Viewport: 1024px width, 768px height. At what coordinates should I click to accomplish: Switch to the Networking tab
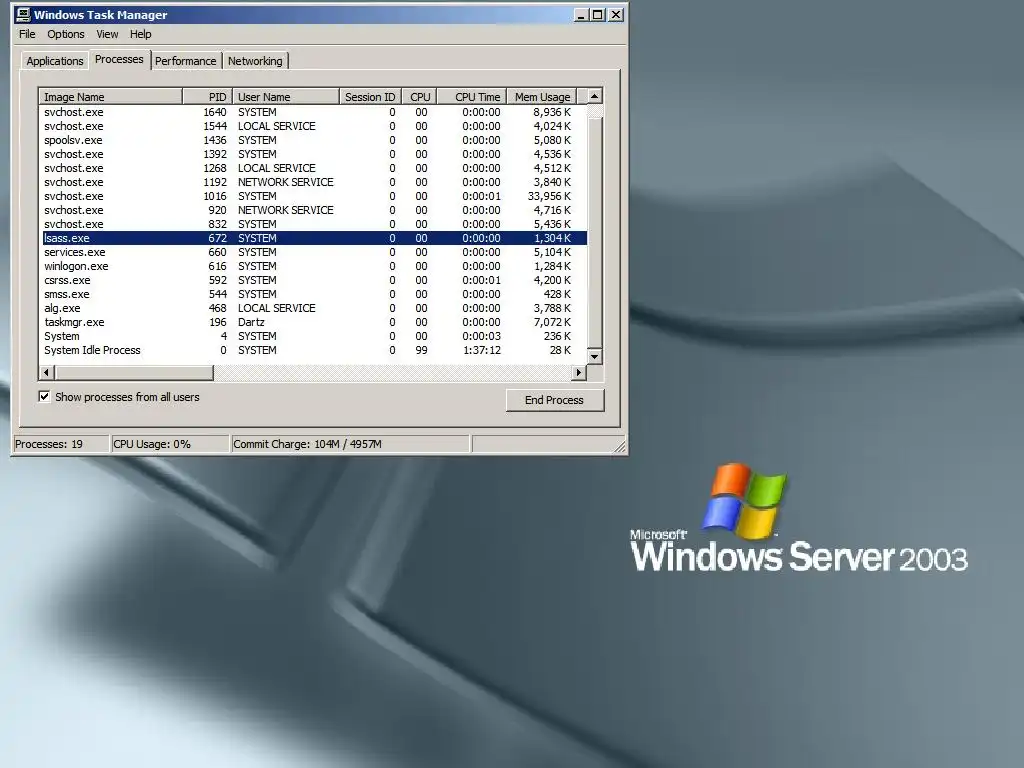click(255, 61)
